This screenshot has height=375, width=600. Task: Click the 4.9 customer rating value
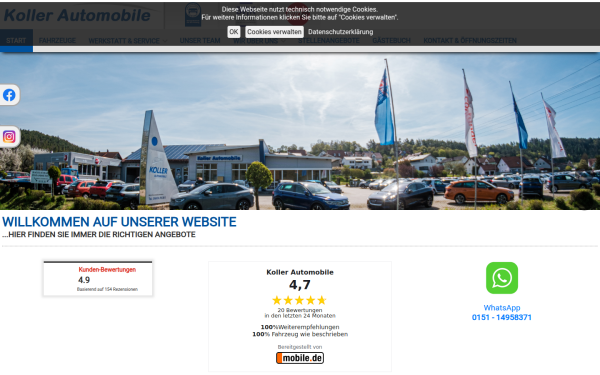[84, 280]
